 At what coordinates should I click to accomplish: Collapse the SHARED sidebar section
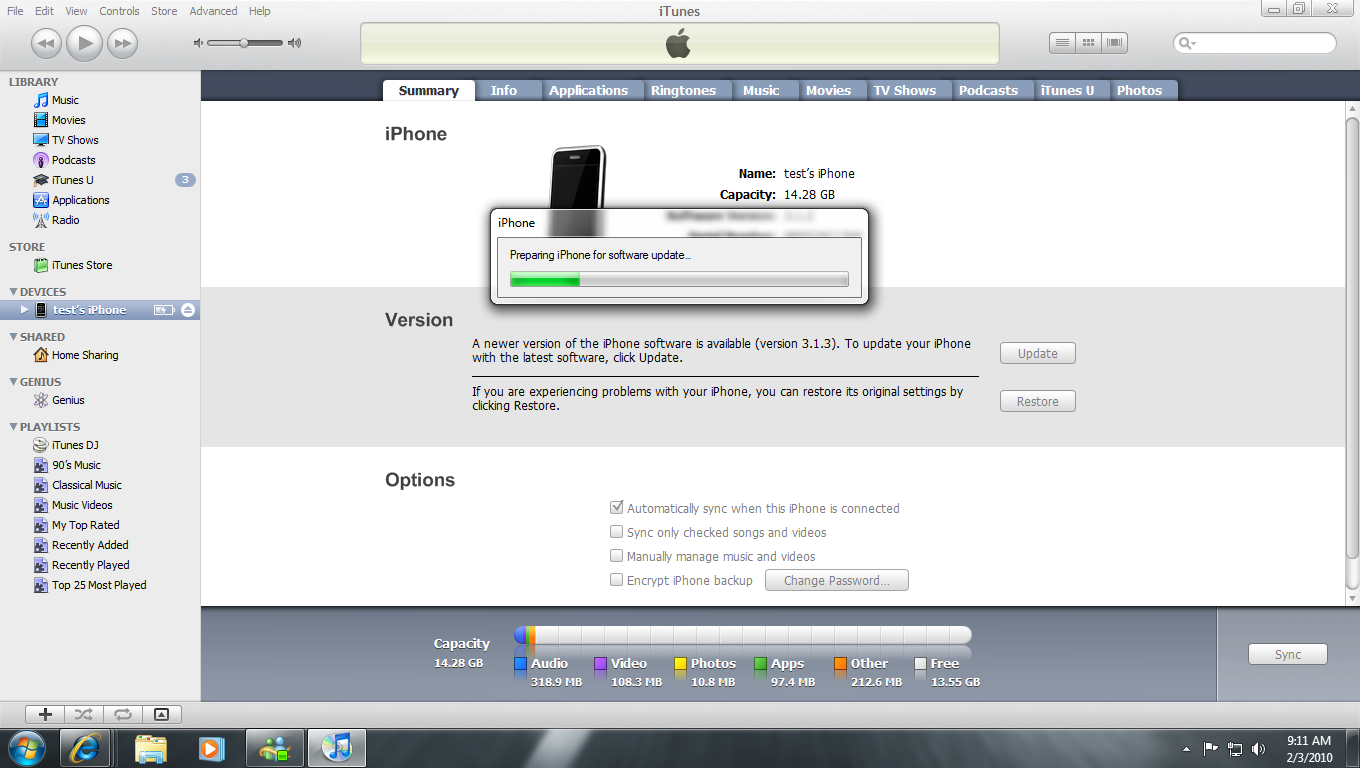[12, 337]
